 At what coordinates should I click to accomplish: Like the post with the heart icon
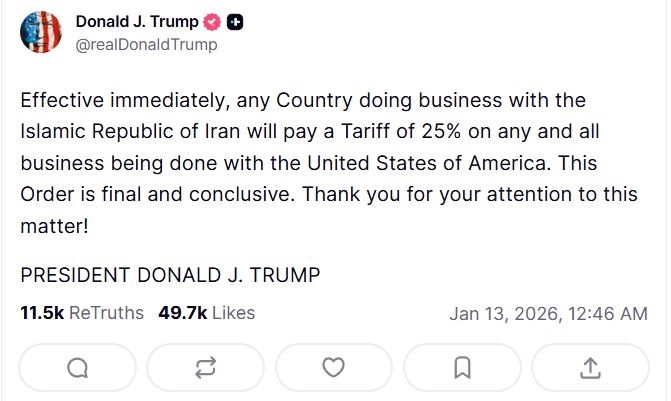[334, 369]
